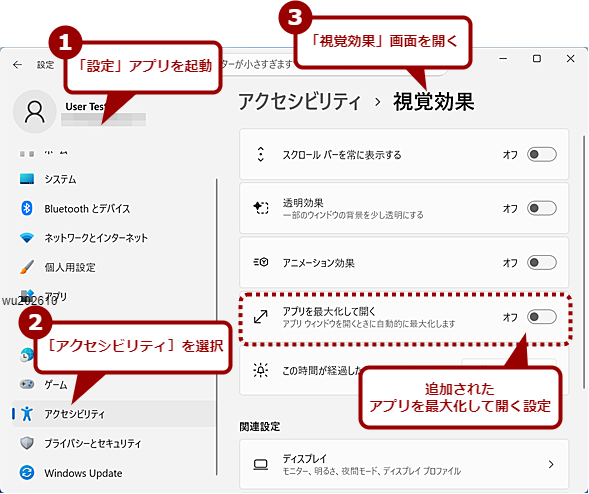Select アクセシビリティ in the sidebar

tap(113, 414)
